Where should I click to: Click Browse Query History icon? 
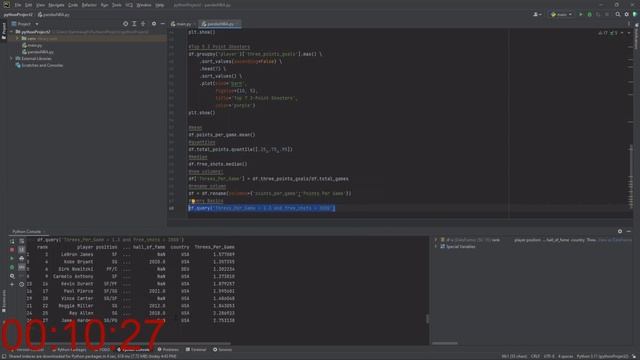(x=12, y=276)
